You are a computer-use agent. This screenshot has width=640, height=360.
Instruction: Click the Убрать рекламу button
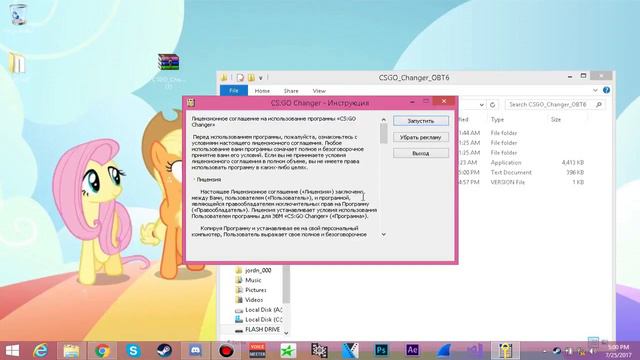pyautogui.click(x=421, y=138)
